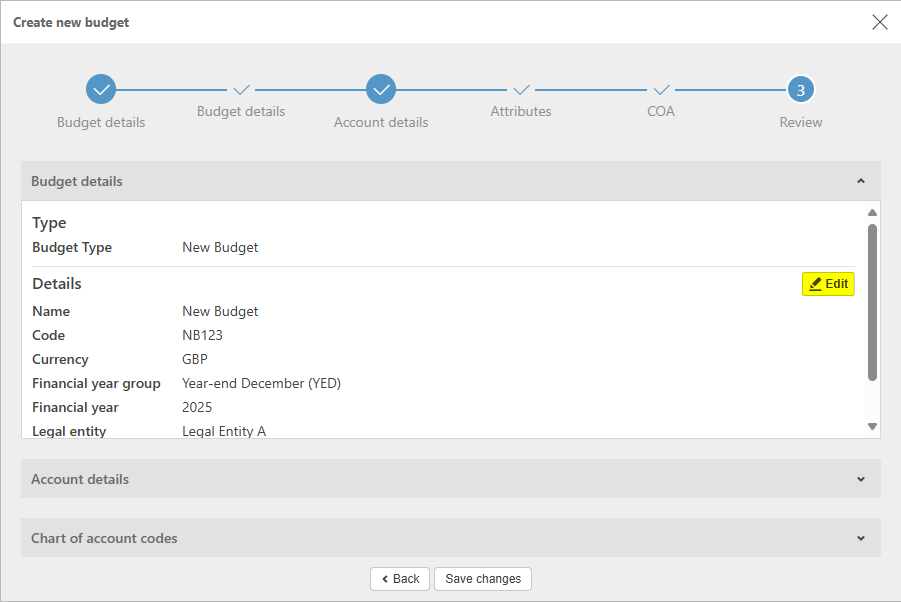Click the Attributes step checkmark
This screenshot has width=901, height=602.
coord(521,90)
